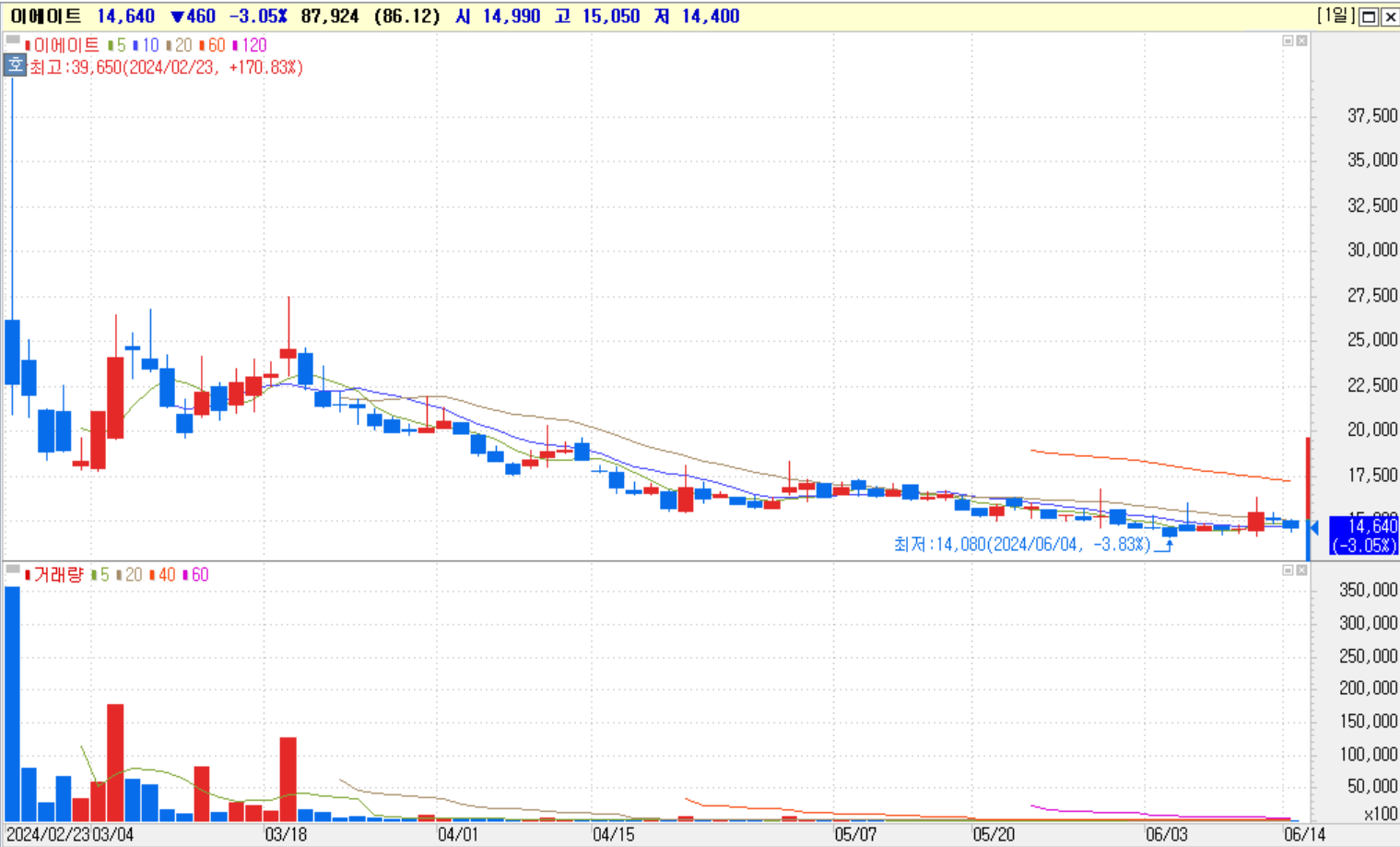
Task: Close the chart window via the X icon
Action: pyautogui.click(x=1389, y=17)
